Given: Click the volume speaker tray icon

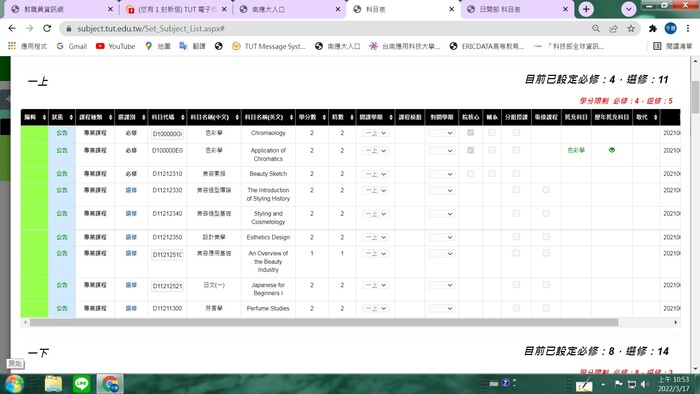Looking at the screenshot, I should pyautogui.click(x=645, y=384).
